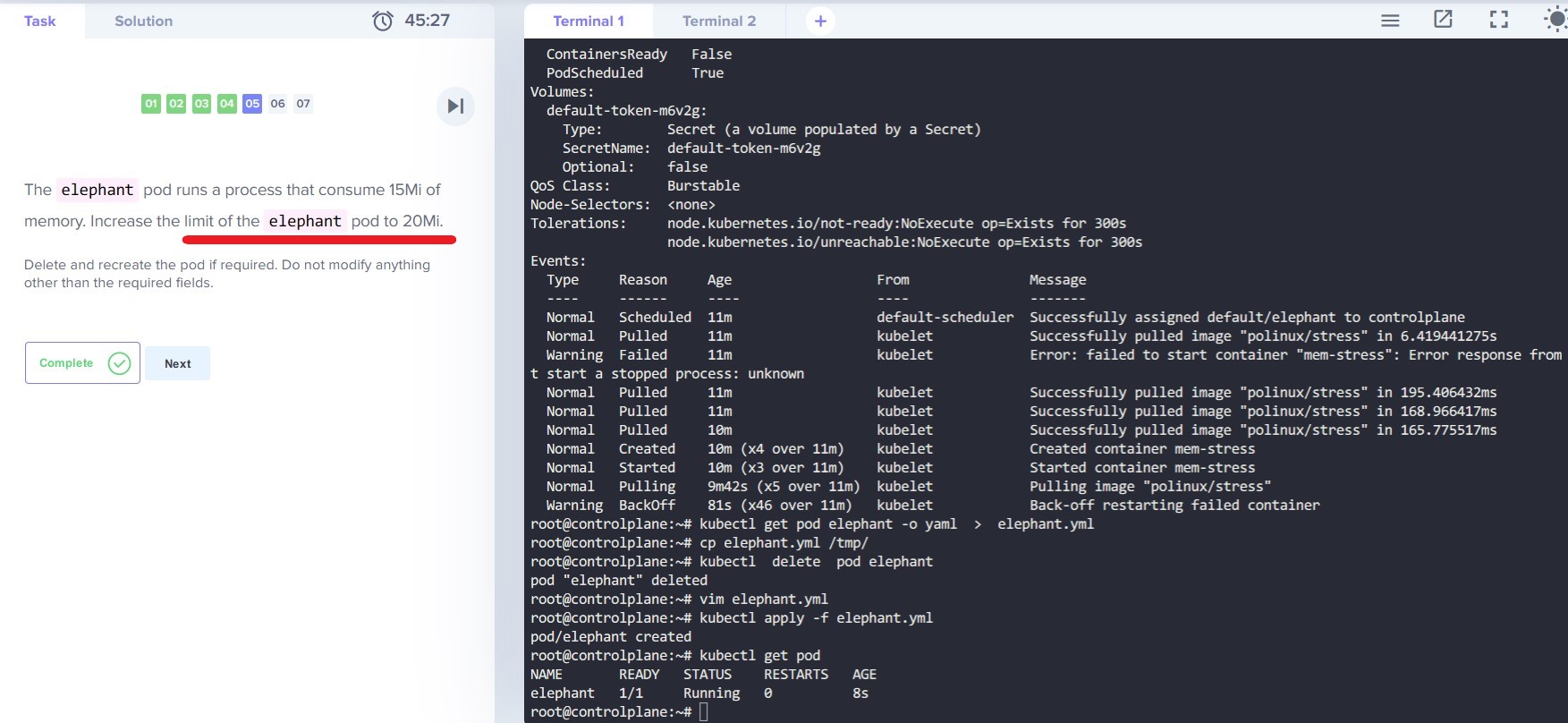Click the terminal prompt cursor
The height and width of the screenshot is (723, 1568).
(x=704, y=712)
